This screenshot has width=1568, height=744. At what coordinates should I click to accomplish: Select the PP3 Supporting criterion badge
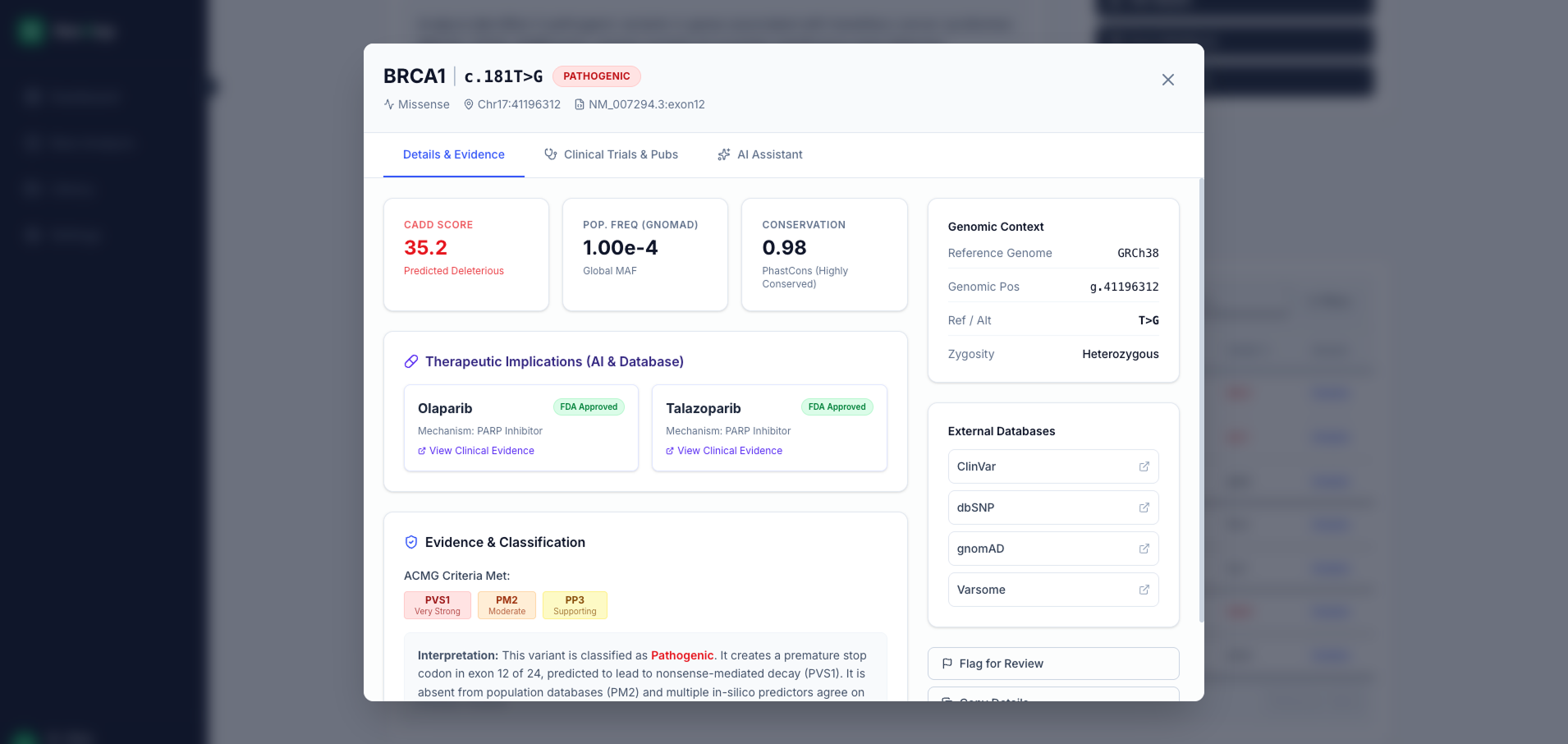click(x=575, y=605)
